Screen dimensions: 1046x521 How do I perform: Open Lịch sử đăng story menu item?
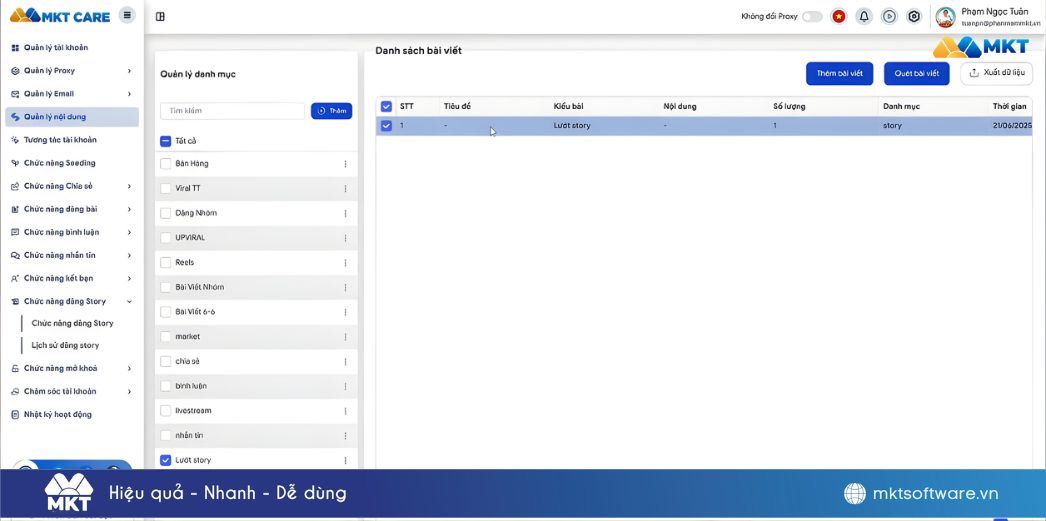point(65,345)
